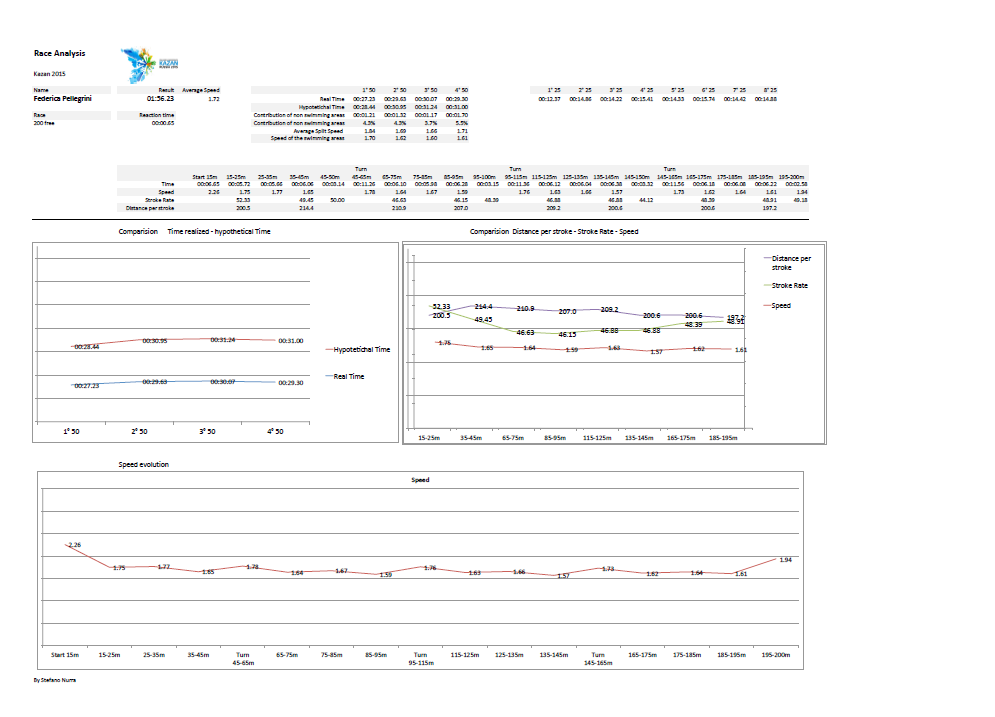
Task: Select the '5.5%' contribution value
Action: pyautogui.click(x=462, y=123)
